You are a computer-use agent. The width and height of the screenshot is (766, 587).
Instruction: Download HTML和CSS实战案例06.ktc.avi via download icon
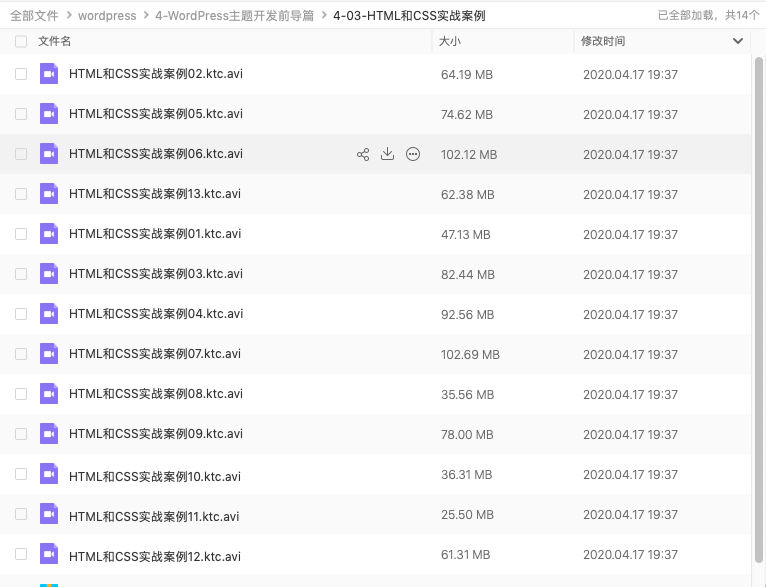(x=387, y=154)
